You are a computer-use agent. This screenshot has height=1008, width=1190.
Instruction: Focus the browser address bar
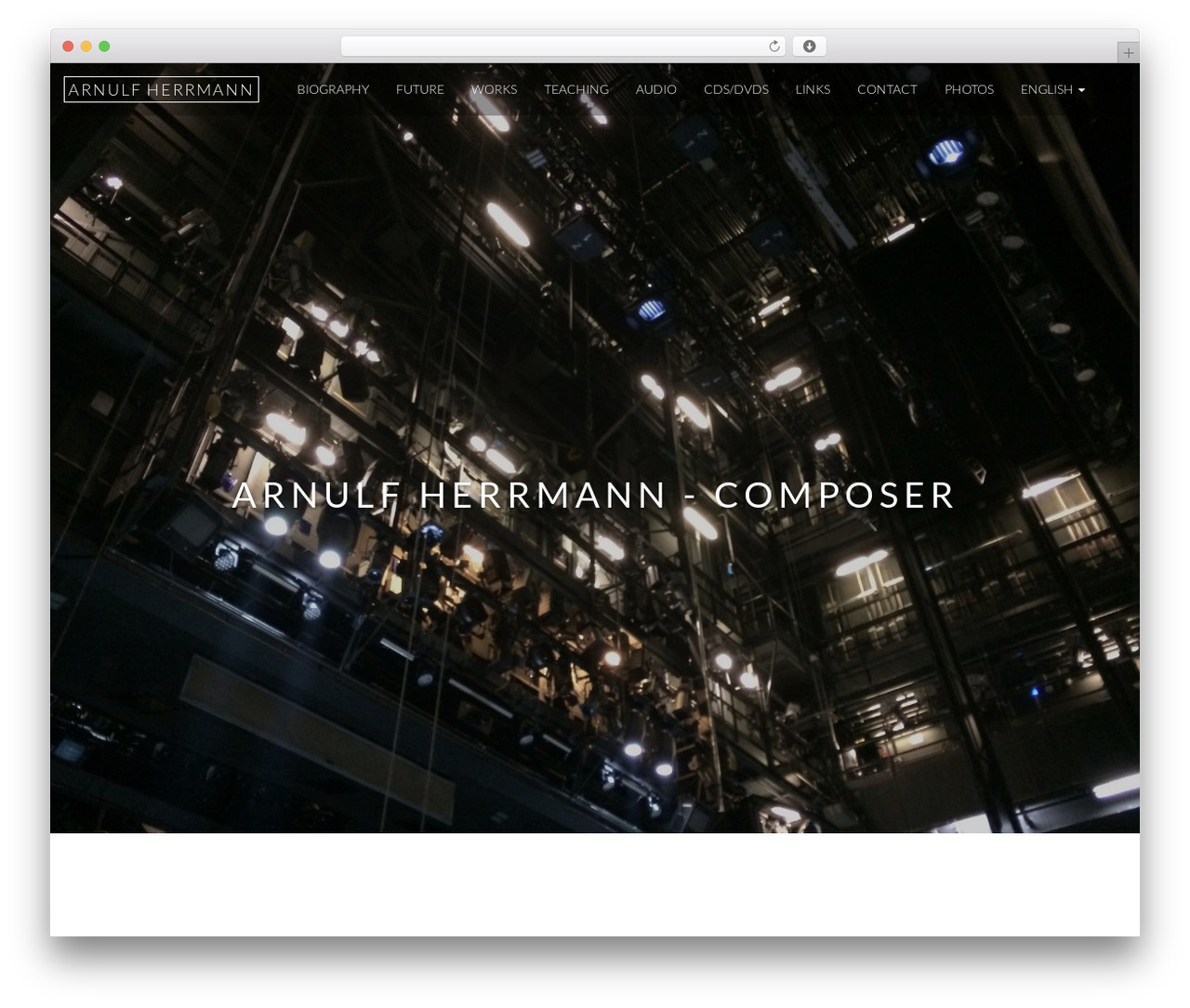(562, 46)
